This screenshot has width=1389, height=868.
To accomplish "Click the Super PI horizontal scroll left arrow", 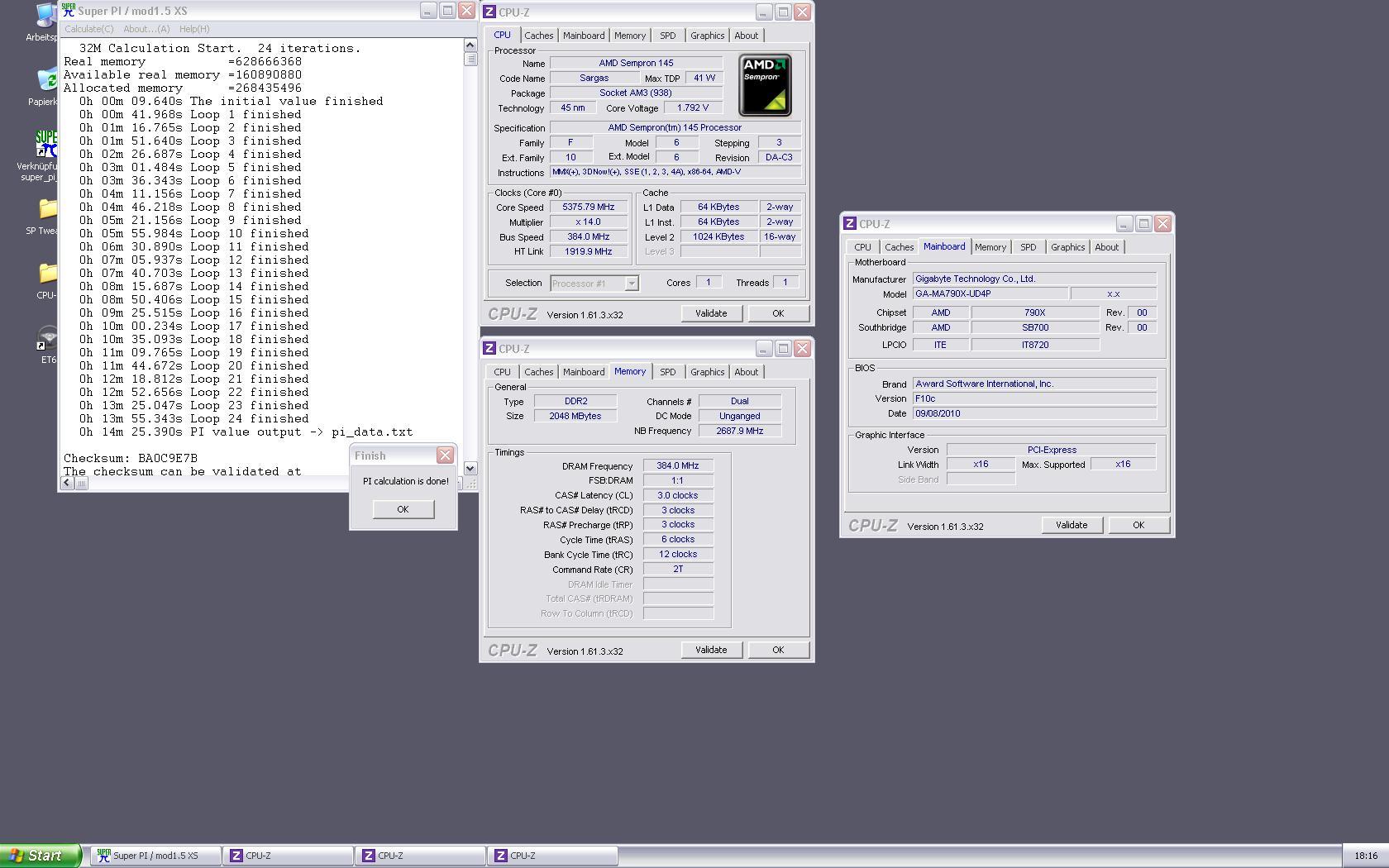I will click(x=68, y=484).
